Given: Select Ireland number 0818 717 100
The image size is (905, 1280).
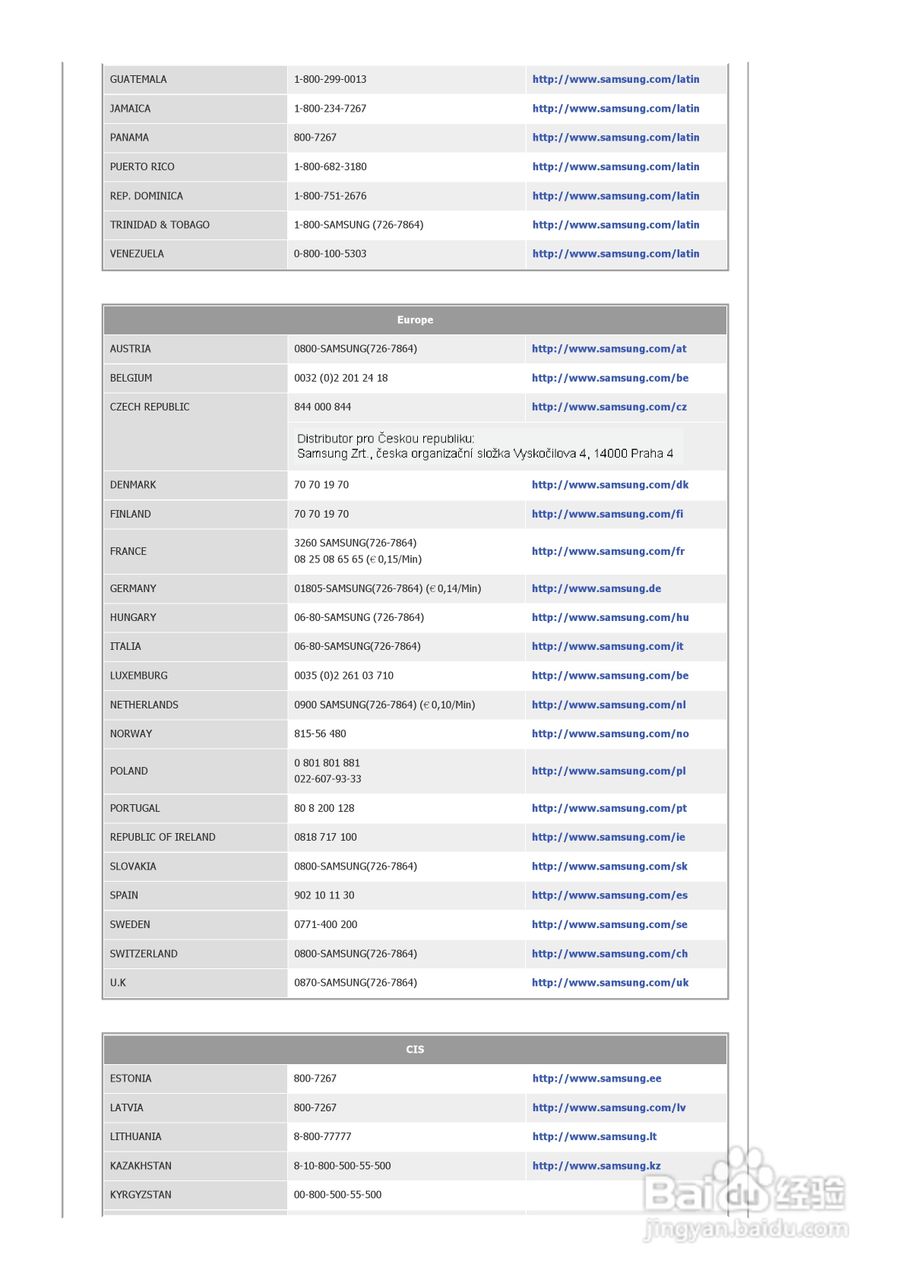Looking at the screenshot, I should coord(325,837).
